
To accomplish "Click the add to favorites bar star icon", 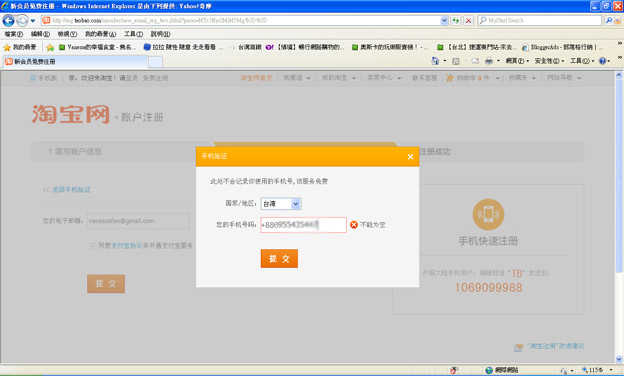I will (50, 47).
